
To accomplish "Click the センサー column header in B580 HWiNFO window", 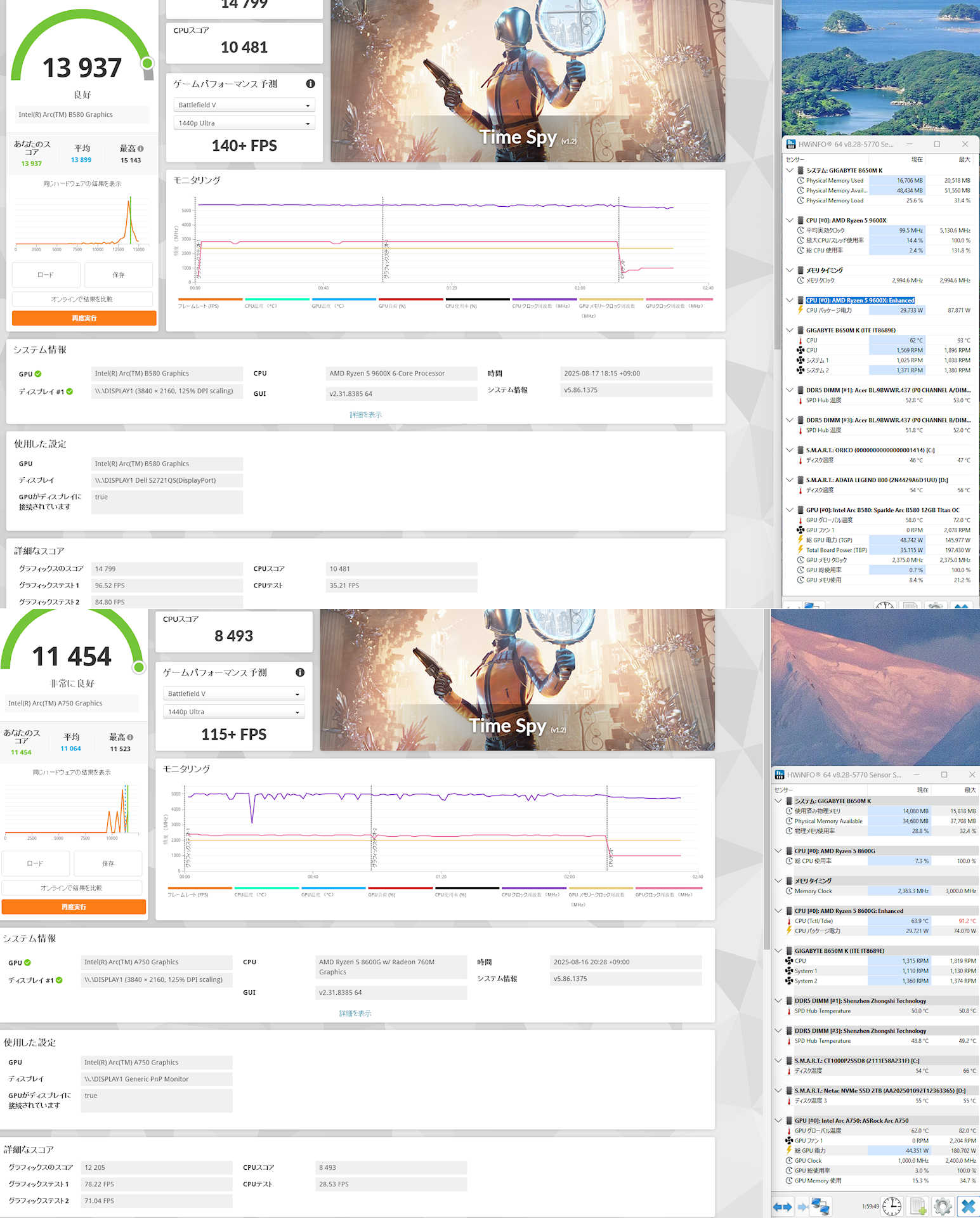I will [x=826, y=159].
